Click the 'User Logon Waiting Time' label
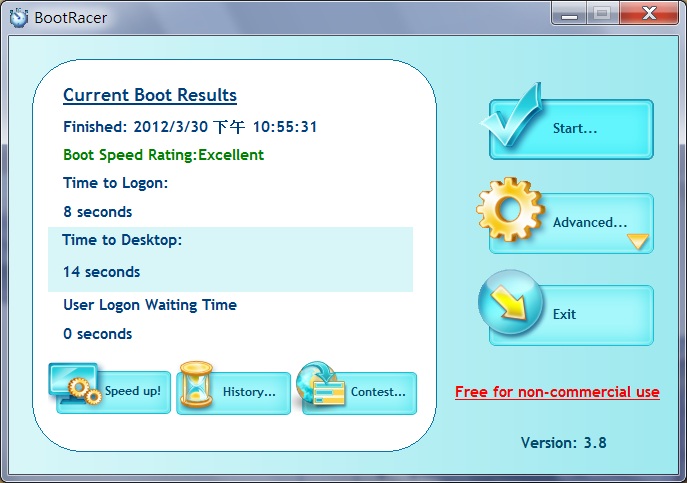The image size is (687, 483). click(150, 305)
